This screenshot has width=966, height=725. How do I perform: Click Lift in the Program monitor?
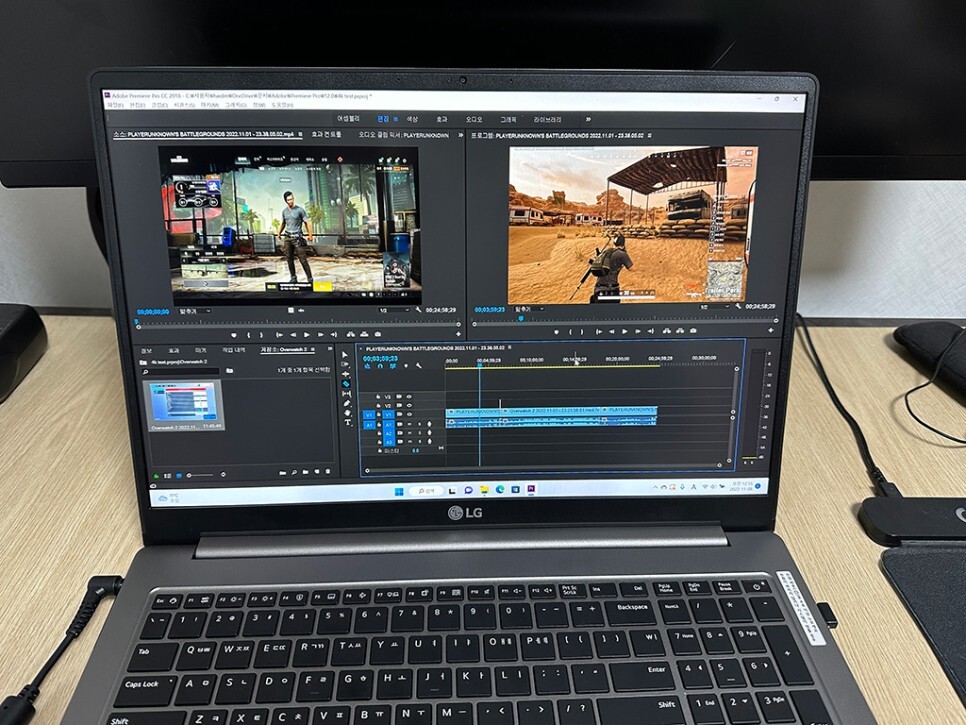click(667, 331)
